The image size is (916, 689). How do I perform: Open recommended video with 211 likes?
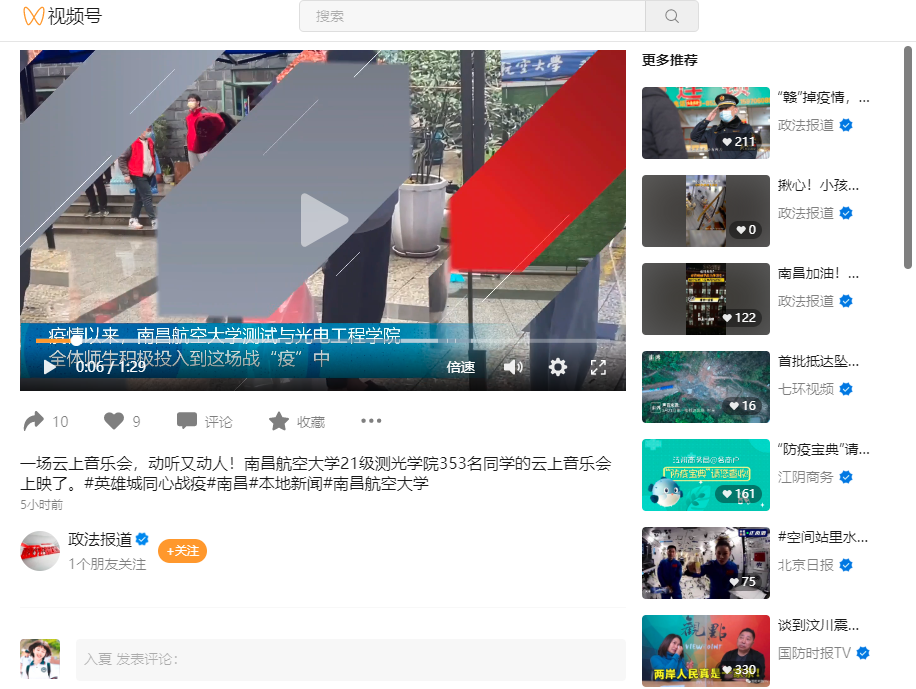pos(705,122)
